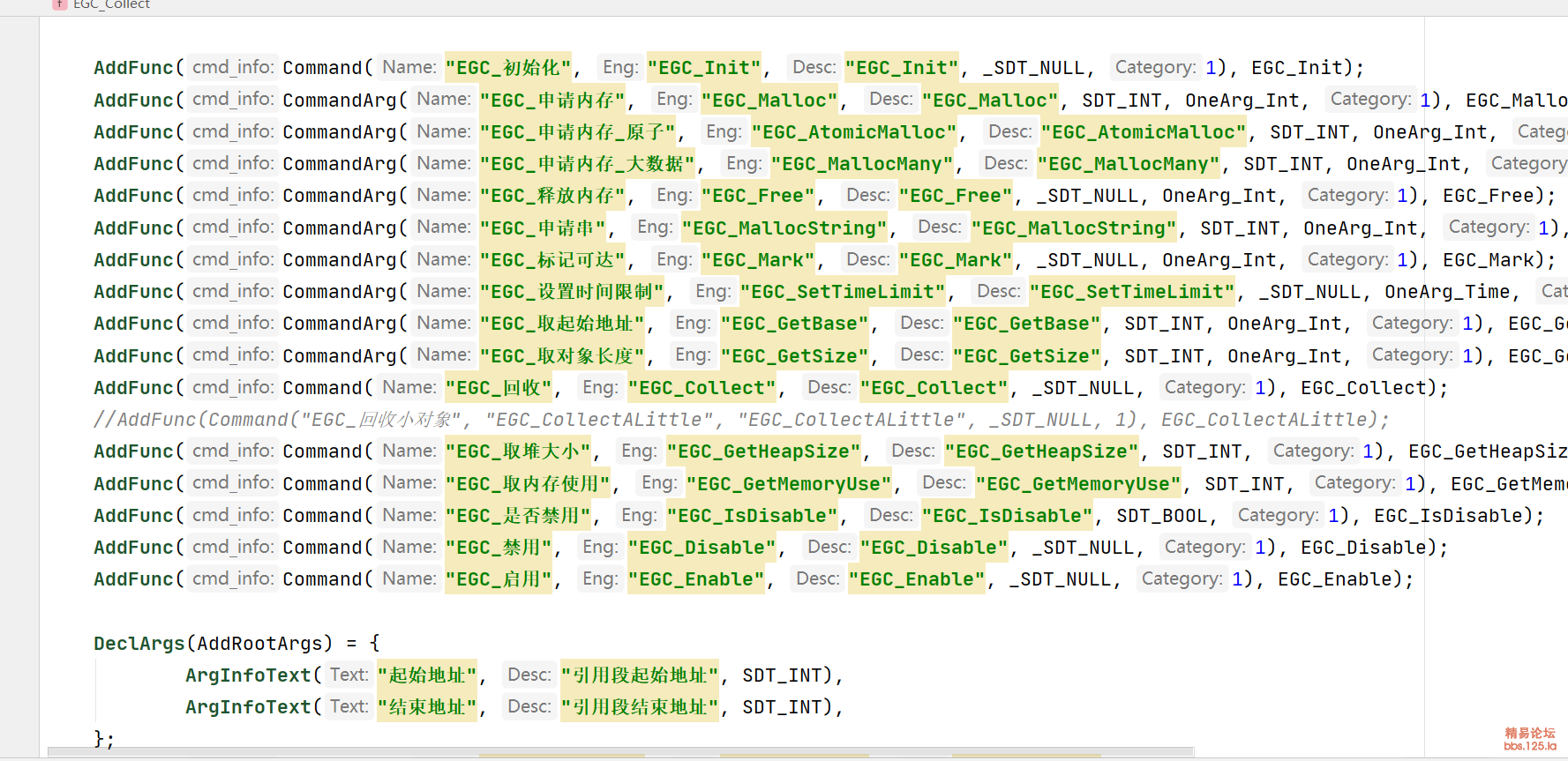Click the "EGC_GetHeapSize" Eng string

pos(763,451)
